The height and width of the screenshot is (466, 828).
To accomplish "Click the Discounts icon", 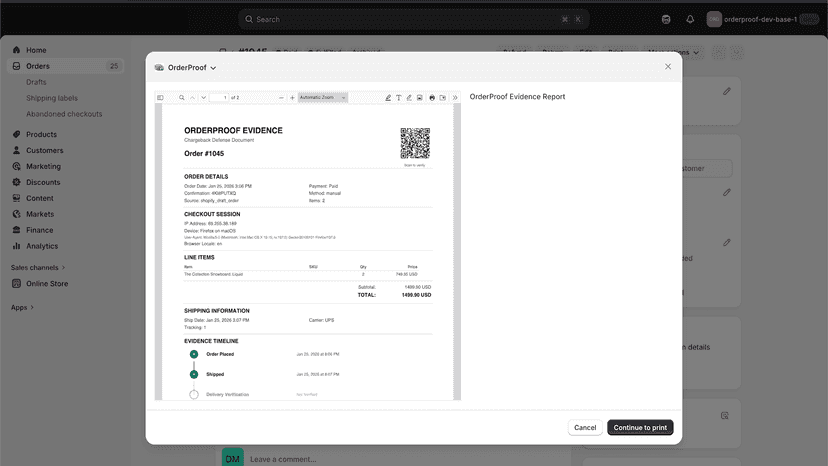I will click(16, 182).
